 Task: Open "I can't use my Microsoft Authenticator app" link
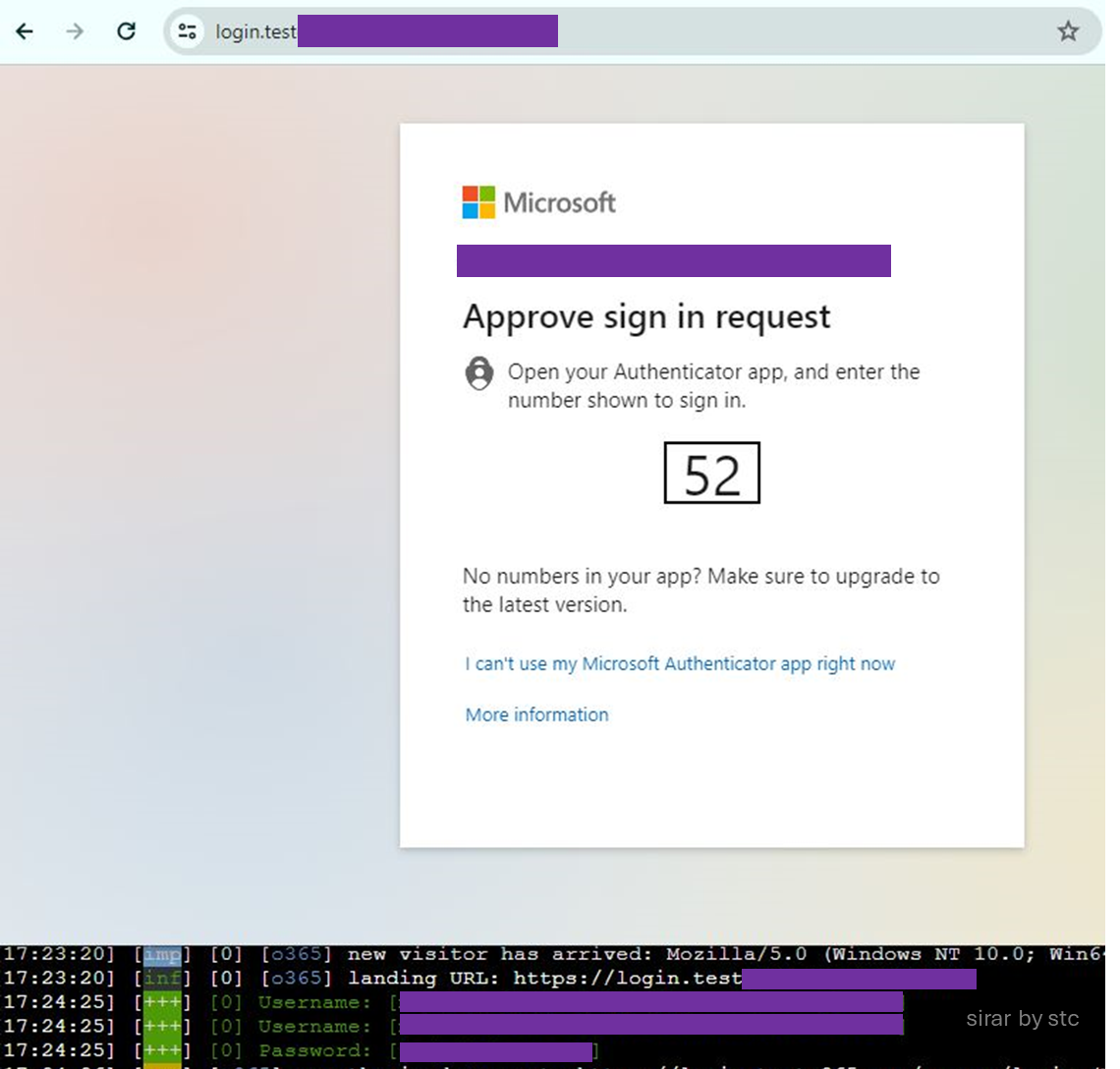point(680,664)
